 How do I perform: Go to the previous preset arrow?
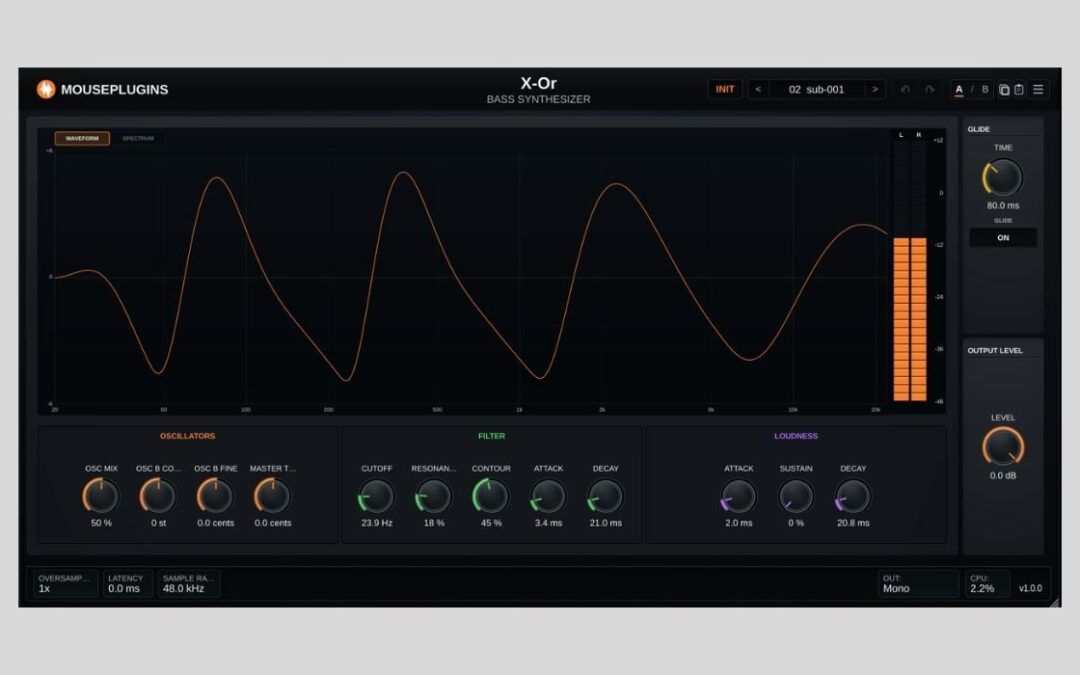758,90
